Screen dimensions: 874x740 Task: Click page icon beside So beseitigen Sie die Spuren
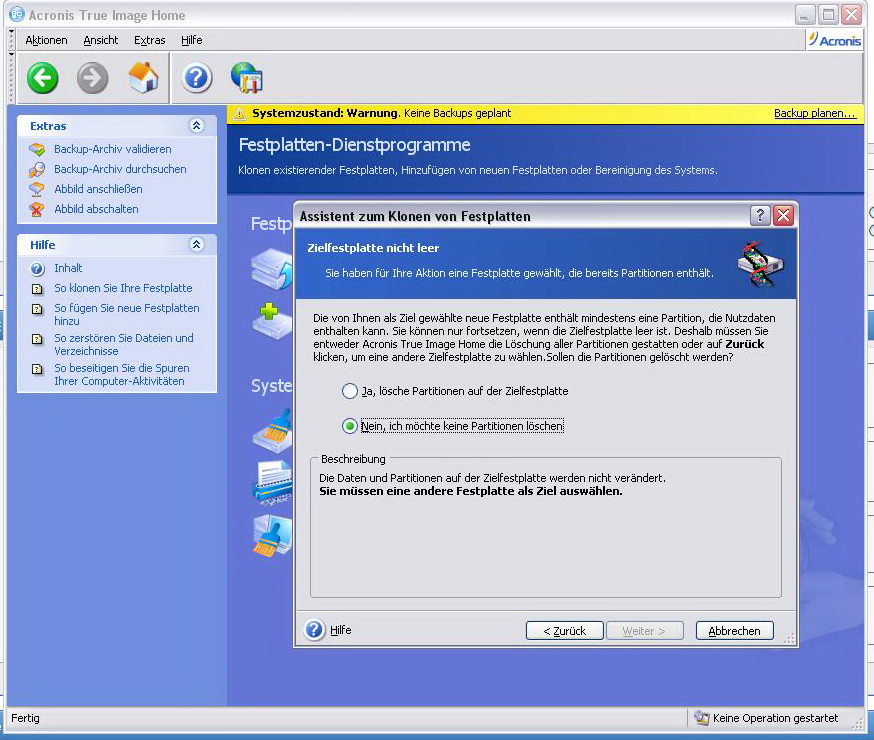pyautogui.click(x=37, y=369)
